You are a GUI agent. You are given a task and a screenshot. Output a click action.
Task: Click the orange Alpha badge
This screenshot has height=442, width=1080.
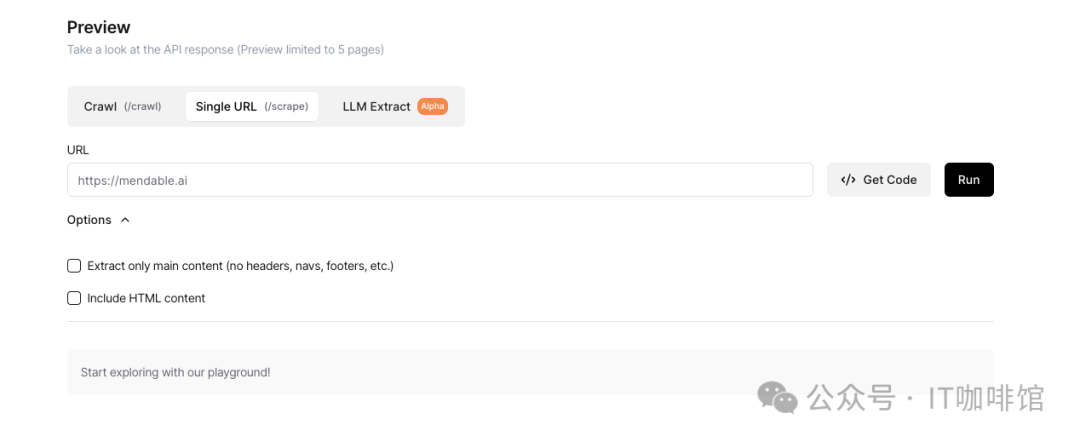pyautogui.click(x=432, y=107)
